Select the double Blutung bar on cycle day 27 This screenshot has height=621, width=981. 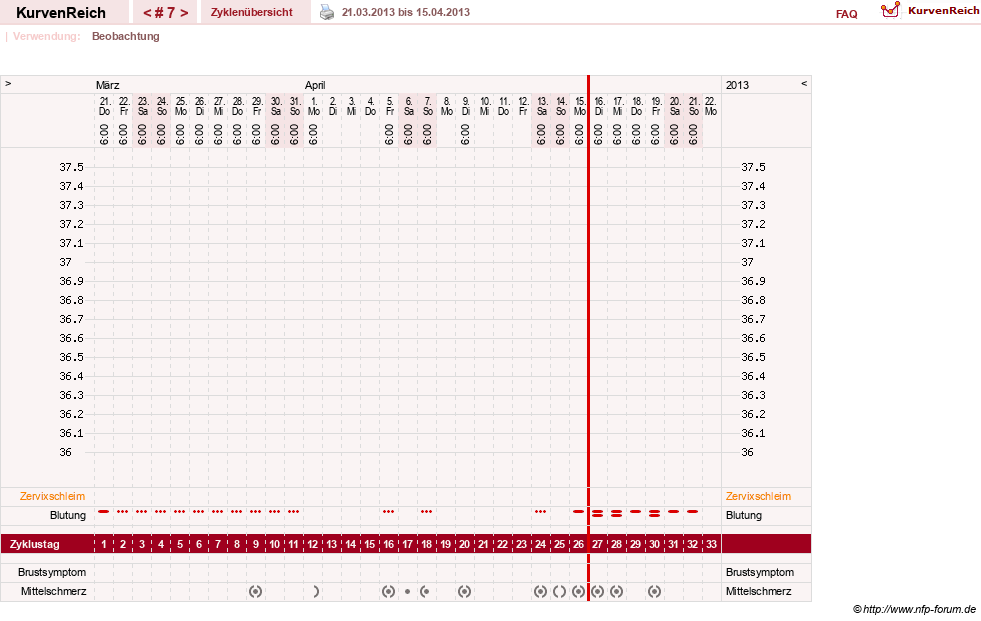pyautogui.click(x=597, y=513)
